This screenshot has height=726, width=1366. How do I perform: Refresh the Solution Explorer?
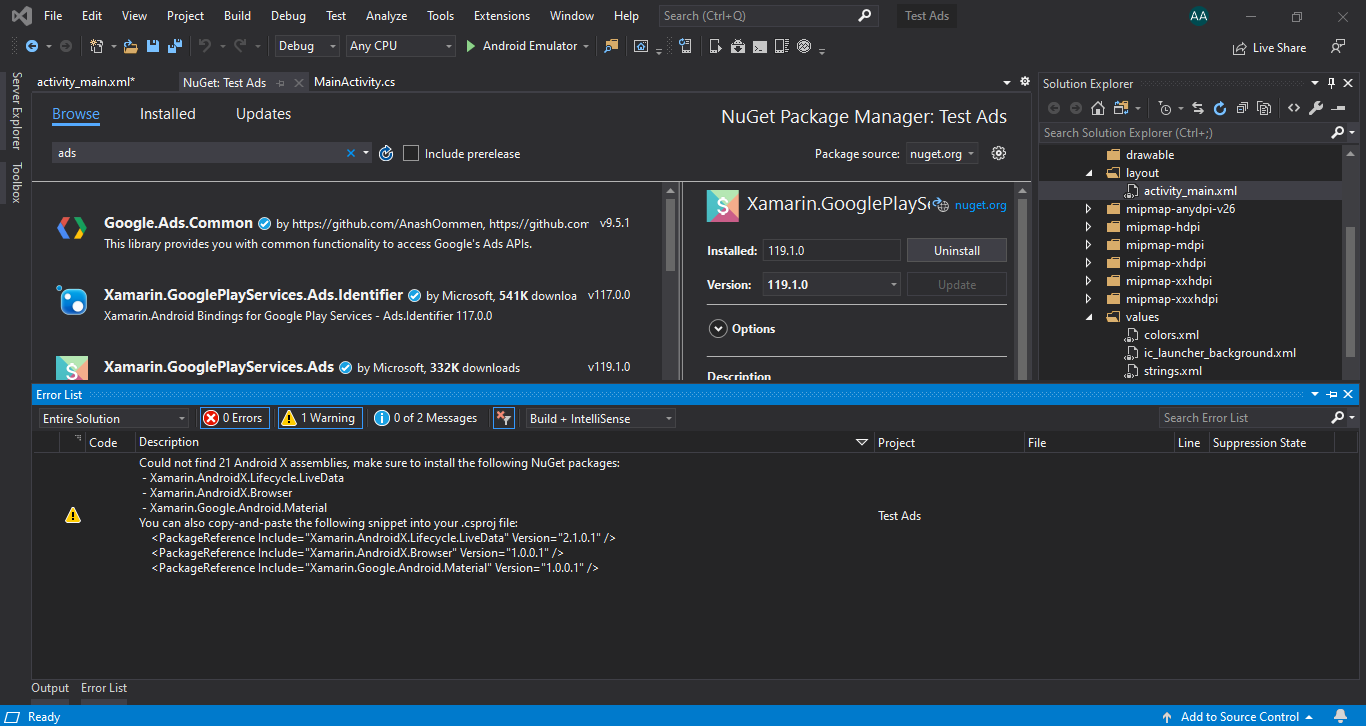click(1220, 108)
